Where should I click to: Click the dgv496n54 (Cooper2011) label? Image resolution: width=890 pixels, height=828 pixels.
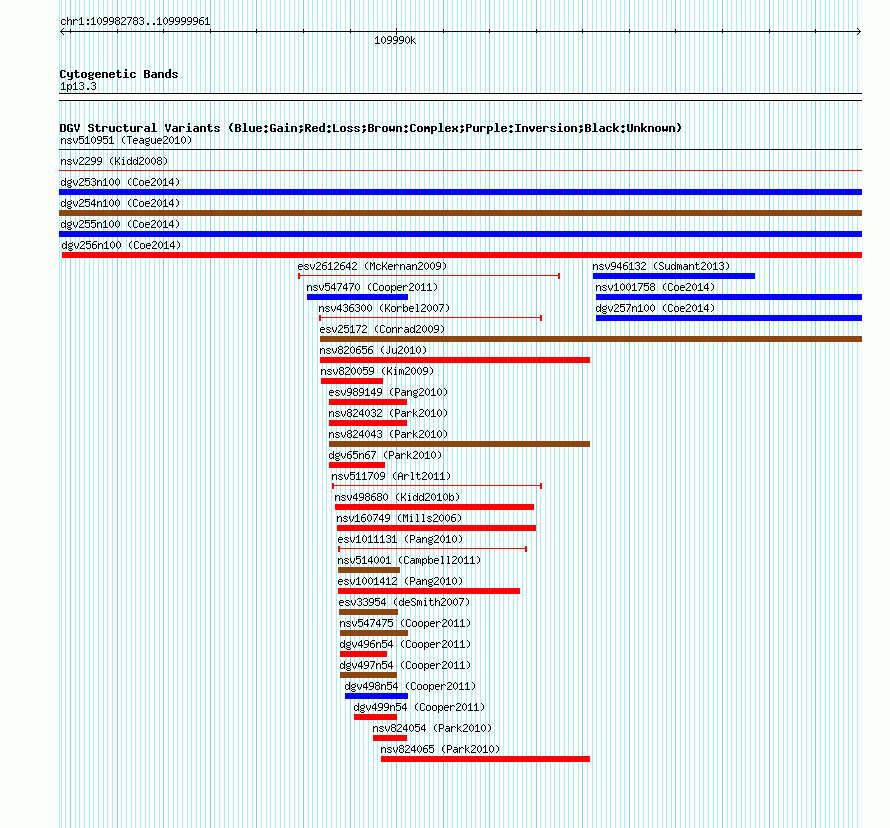click(405, 644)
